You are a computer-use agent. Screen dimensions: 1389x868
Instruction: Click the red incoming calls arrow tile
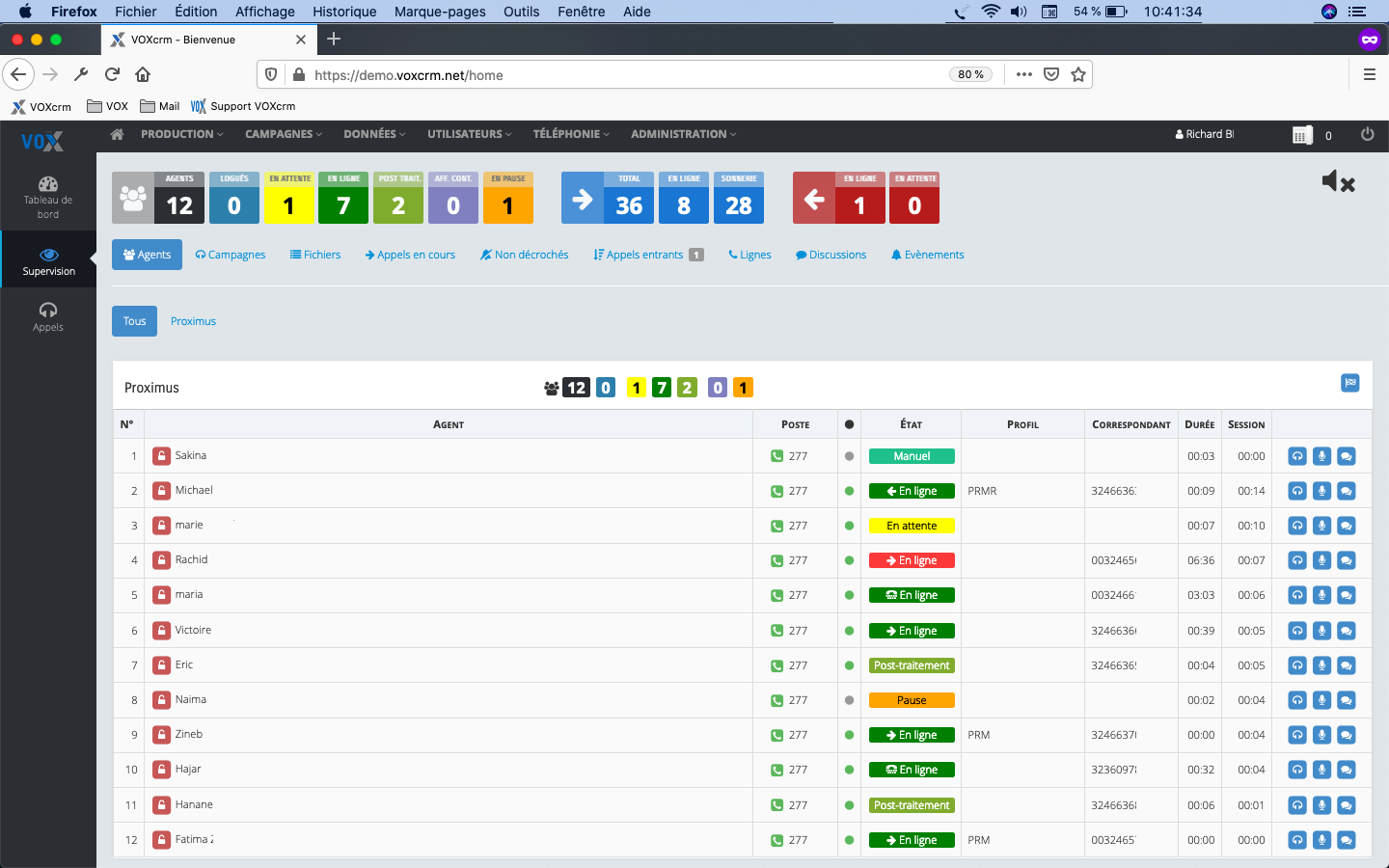pos(813,198)
